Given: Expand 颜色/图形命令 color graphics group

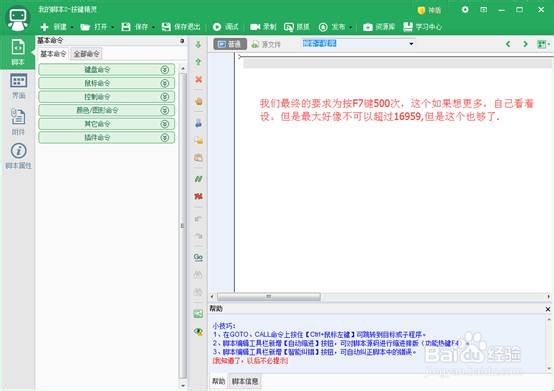Looking at the screenshot, I should [106, 111].
